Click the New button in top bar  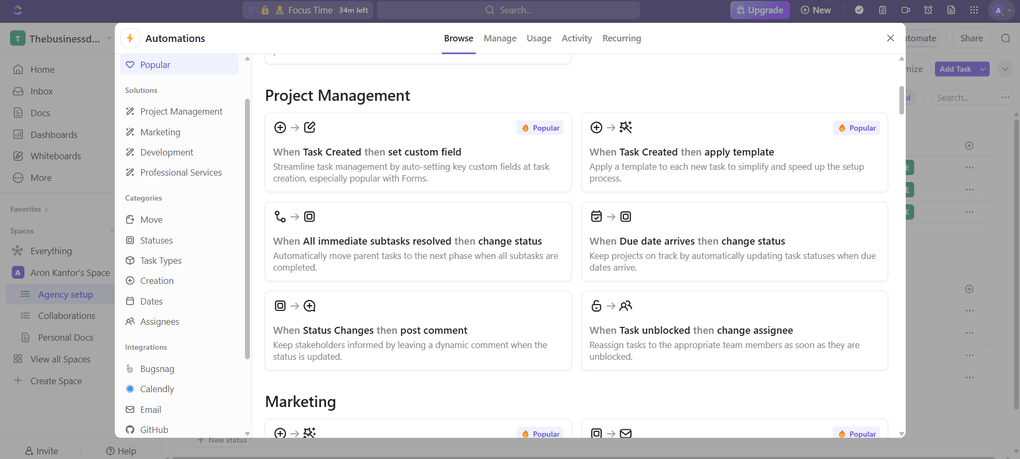816,10
